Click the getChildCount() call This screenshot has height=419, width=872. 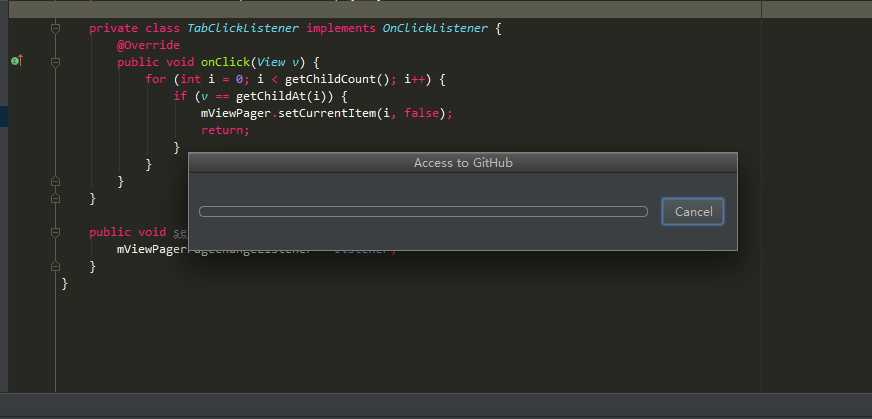pyautogui.click(x=337, y=80)
